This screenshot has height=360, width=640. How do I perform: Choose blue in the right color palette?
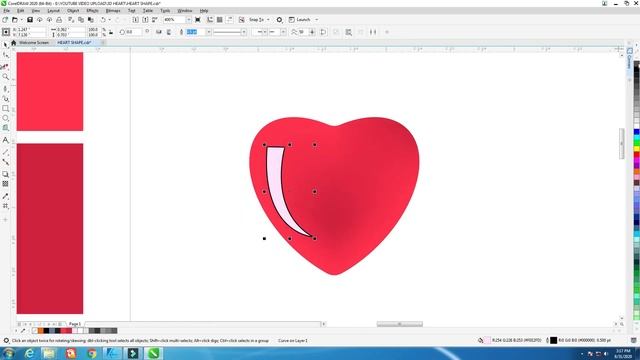636,132
